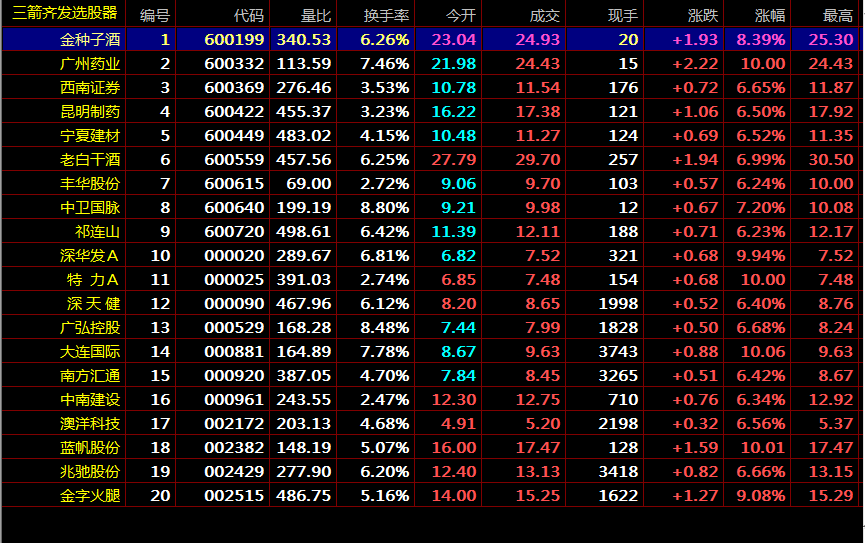This screenshot has width=865, height=543.
Task: Click the 涨跌 column header
Action: [x=703, y=15]
